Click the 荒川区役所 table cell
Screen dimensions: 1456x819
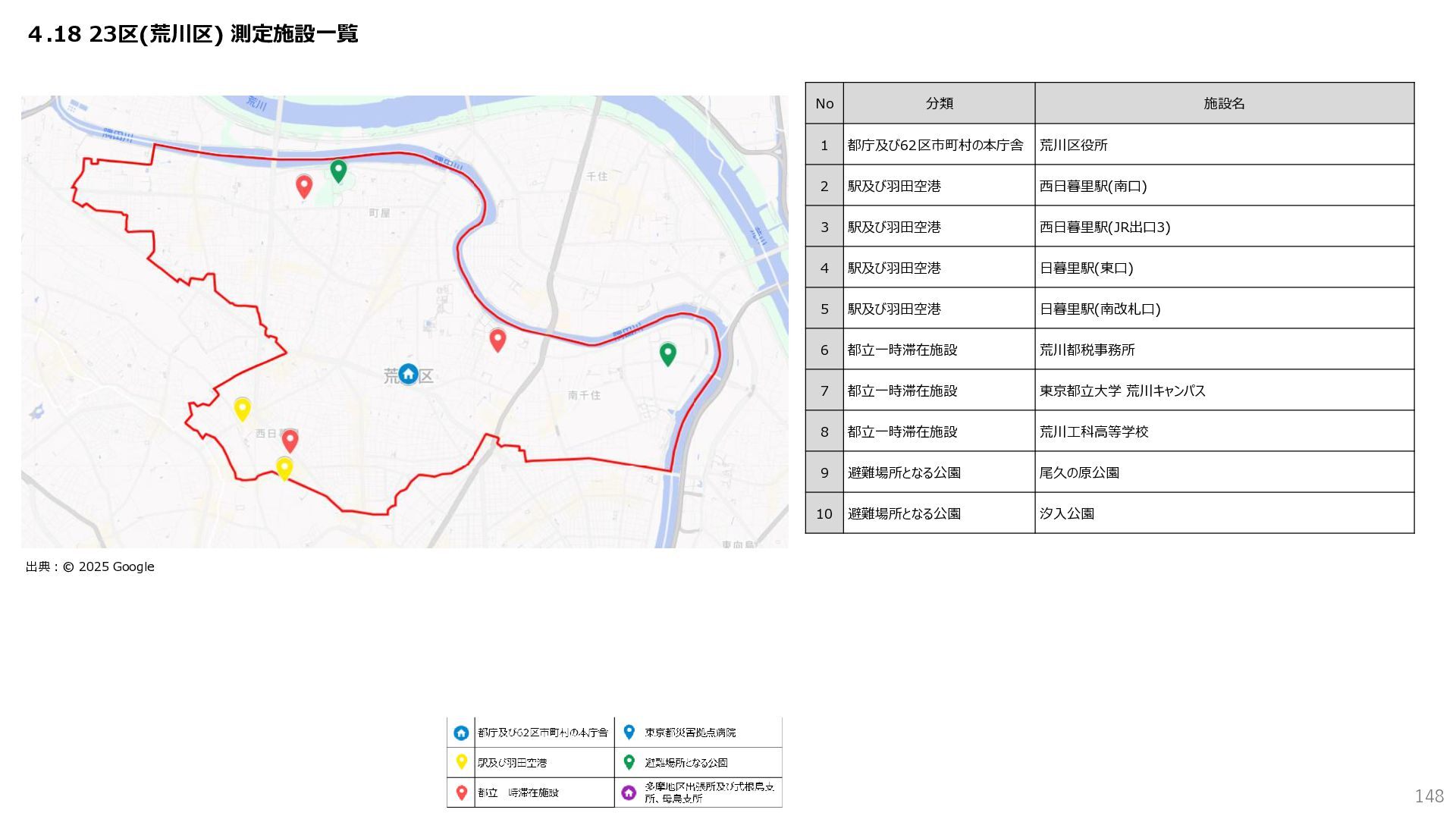point(1074,145)
